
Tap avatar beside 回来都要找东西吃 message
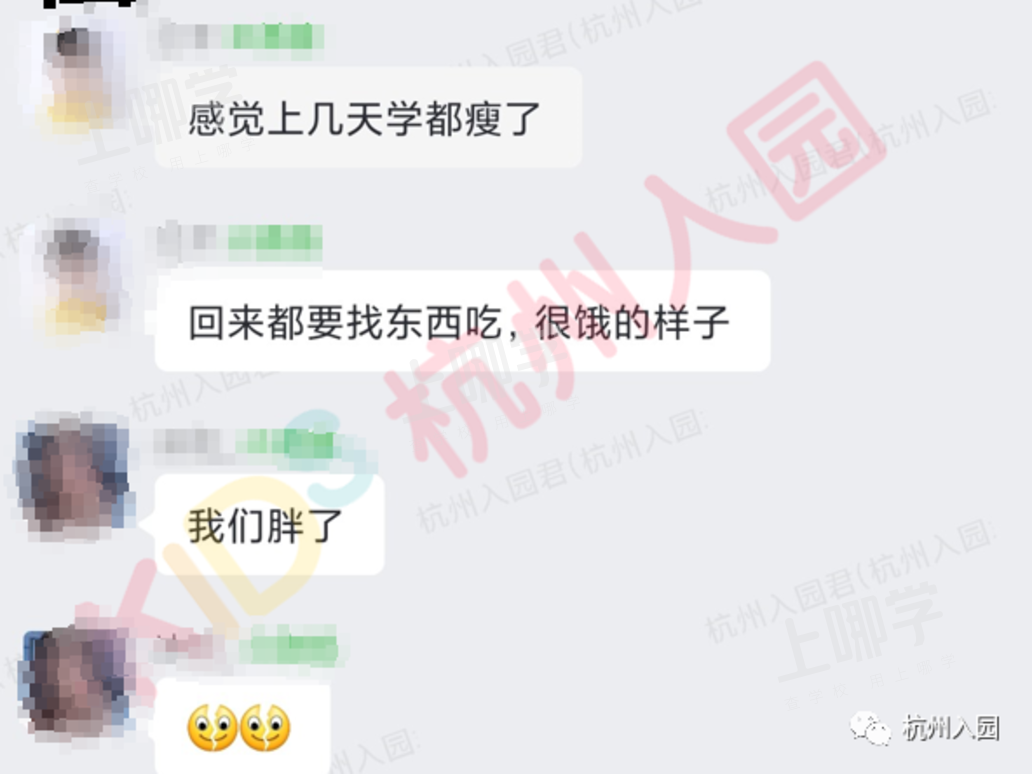[75, 276]
